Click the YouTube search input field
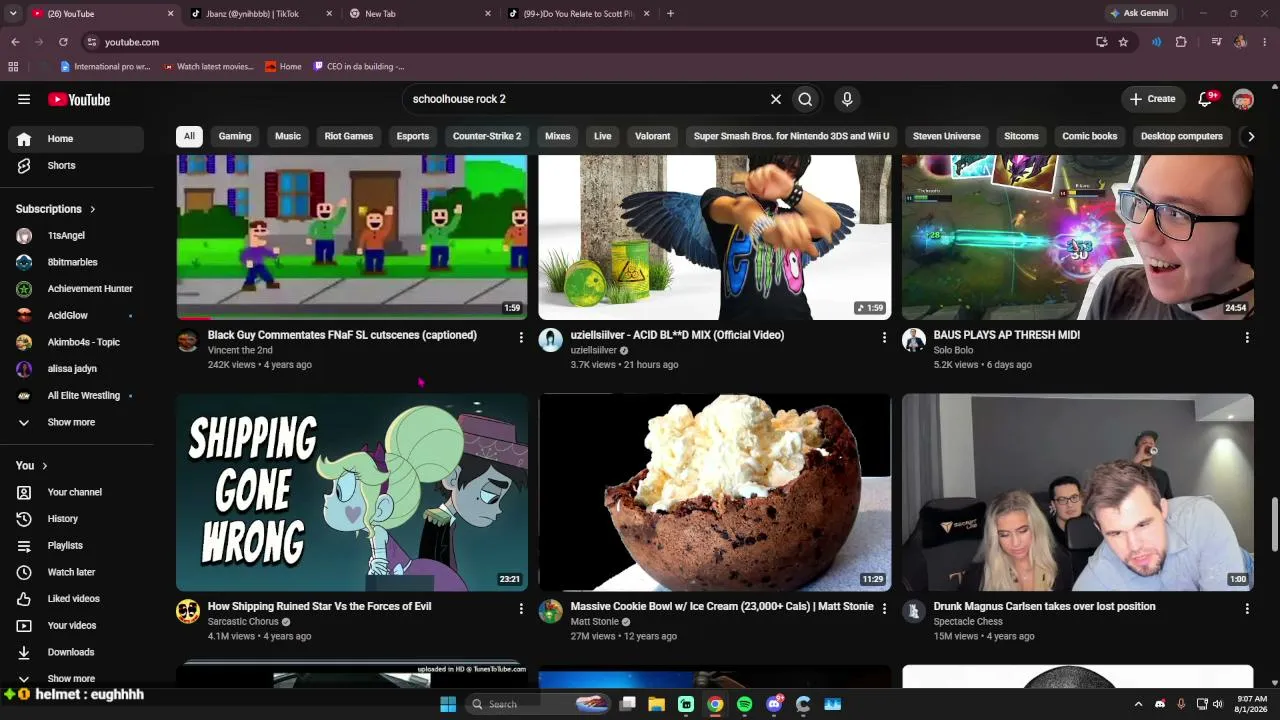1280x720 pixels. tap(585, 99)
